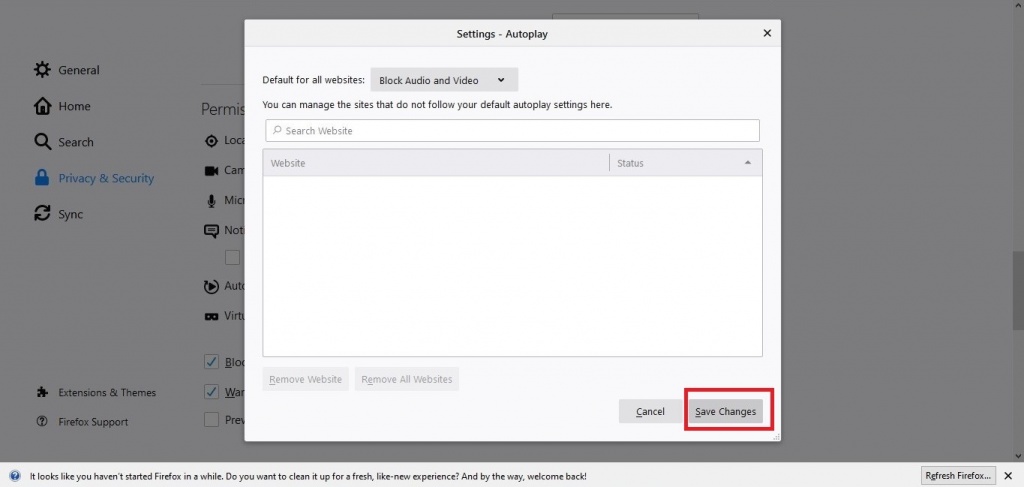The image size is (1024, 487).
Task: Toggle the Prevent accessibility services checkbox
Action: click(x=212, y=420)
